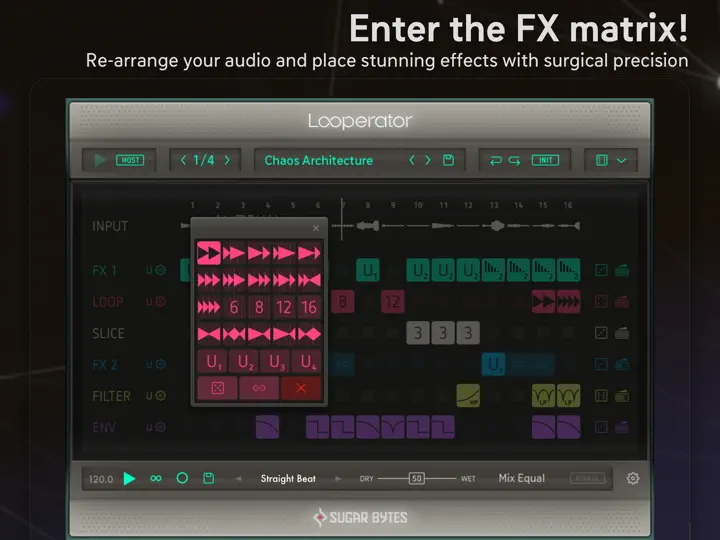Image resolution: width=720 pixels, height=540 pixels.
Task: Click the second looping arrow beside INIT
Action: [x=514, y=161]
